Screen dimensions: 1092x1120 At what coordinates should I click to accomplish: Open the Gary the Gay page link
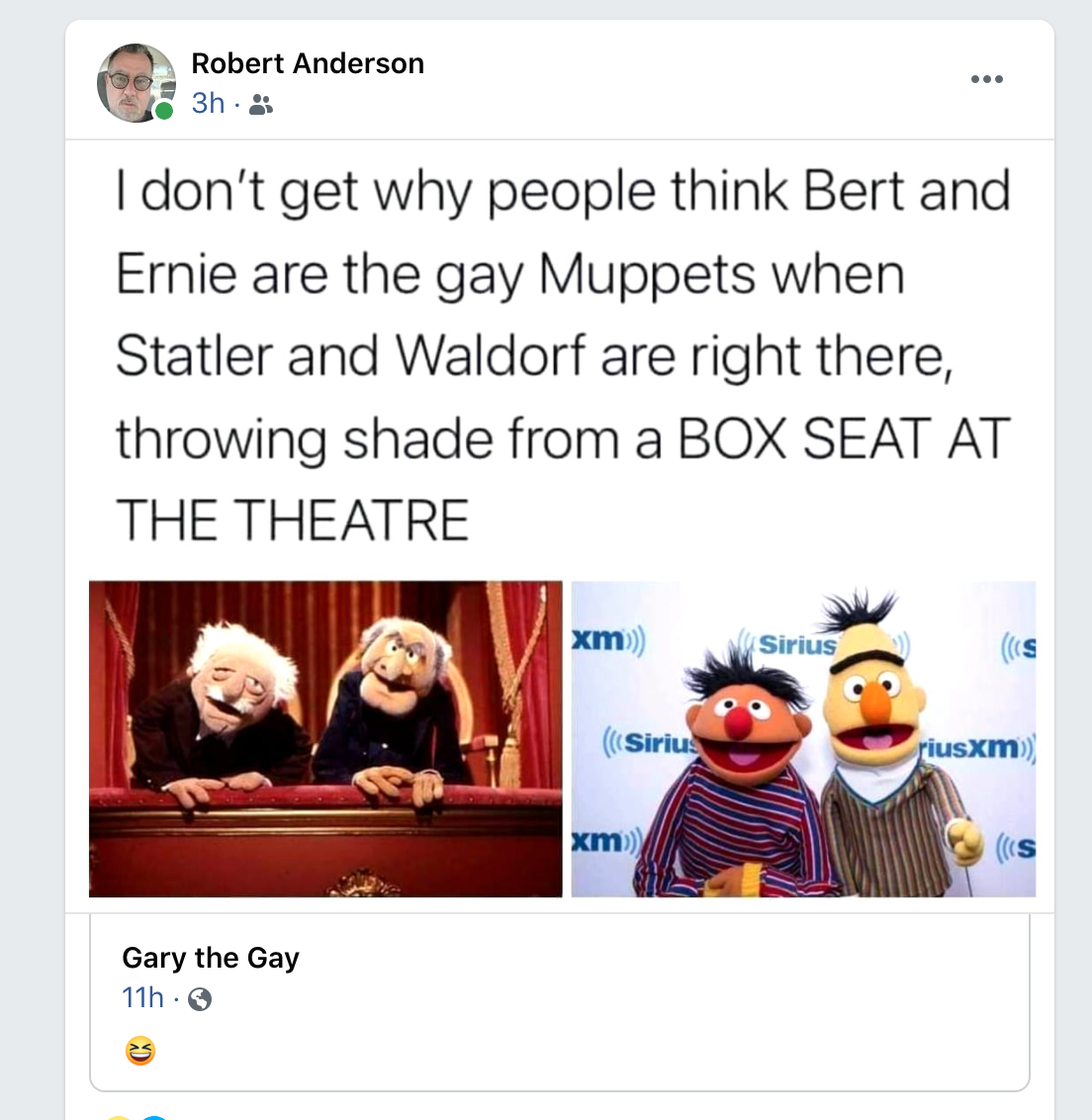click(211, 958)
